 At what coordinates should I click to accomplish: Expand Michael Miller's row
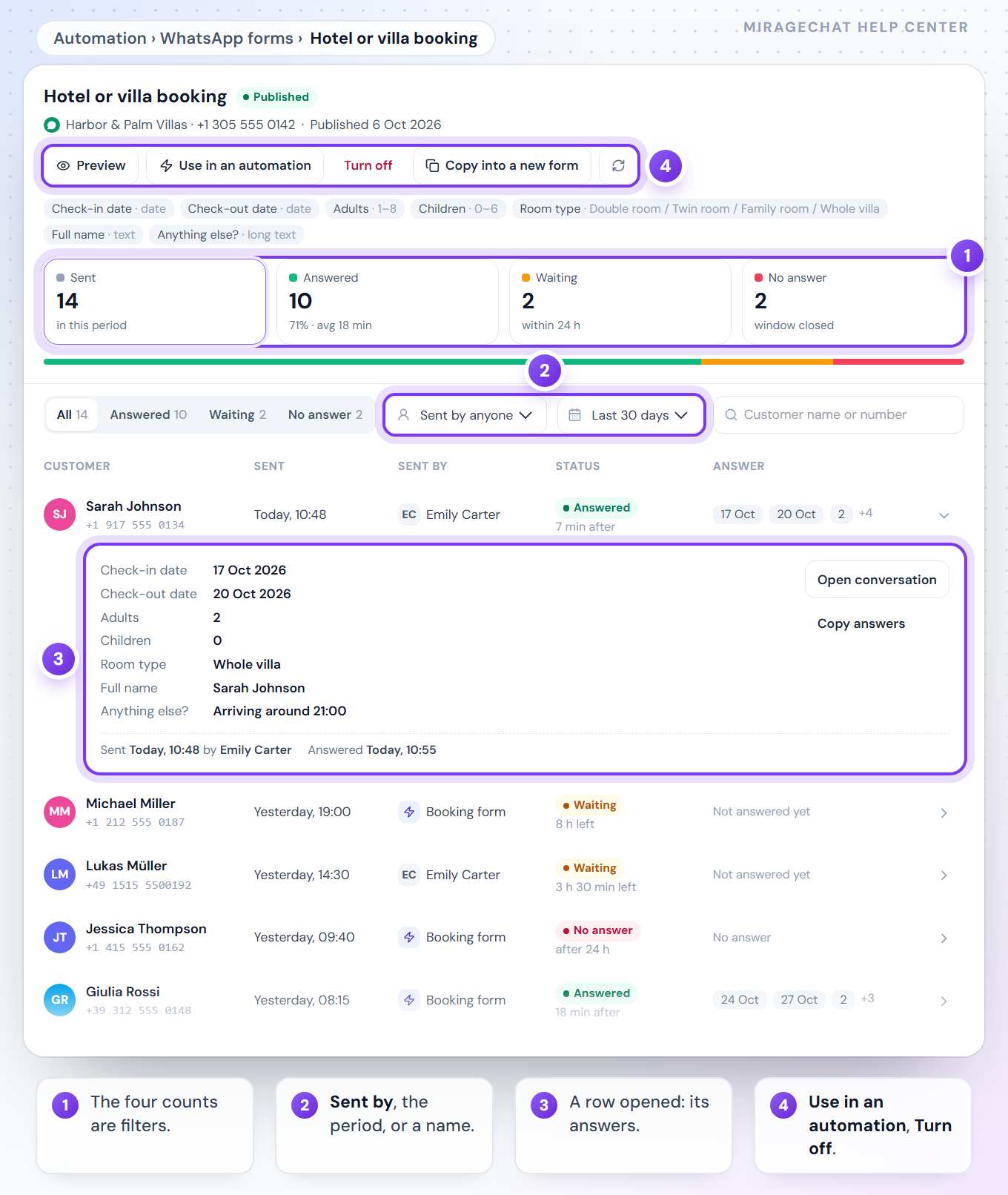(944, 812)
